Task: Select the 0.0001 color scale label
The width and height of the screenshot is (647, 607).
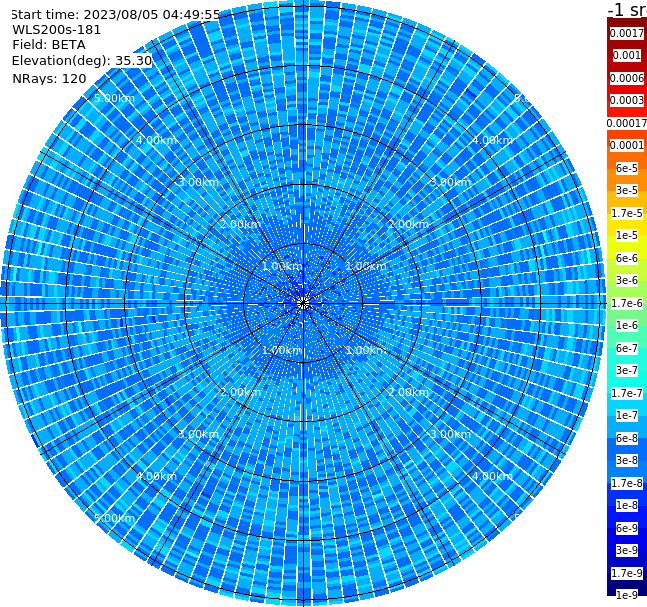Action: [627, 145]
